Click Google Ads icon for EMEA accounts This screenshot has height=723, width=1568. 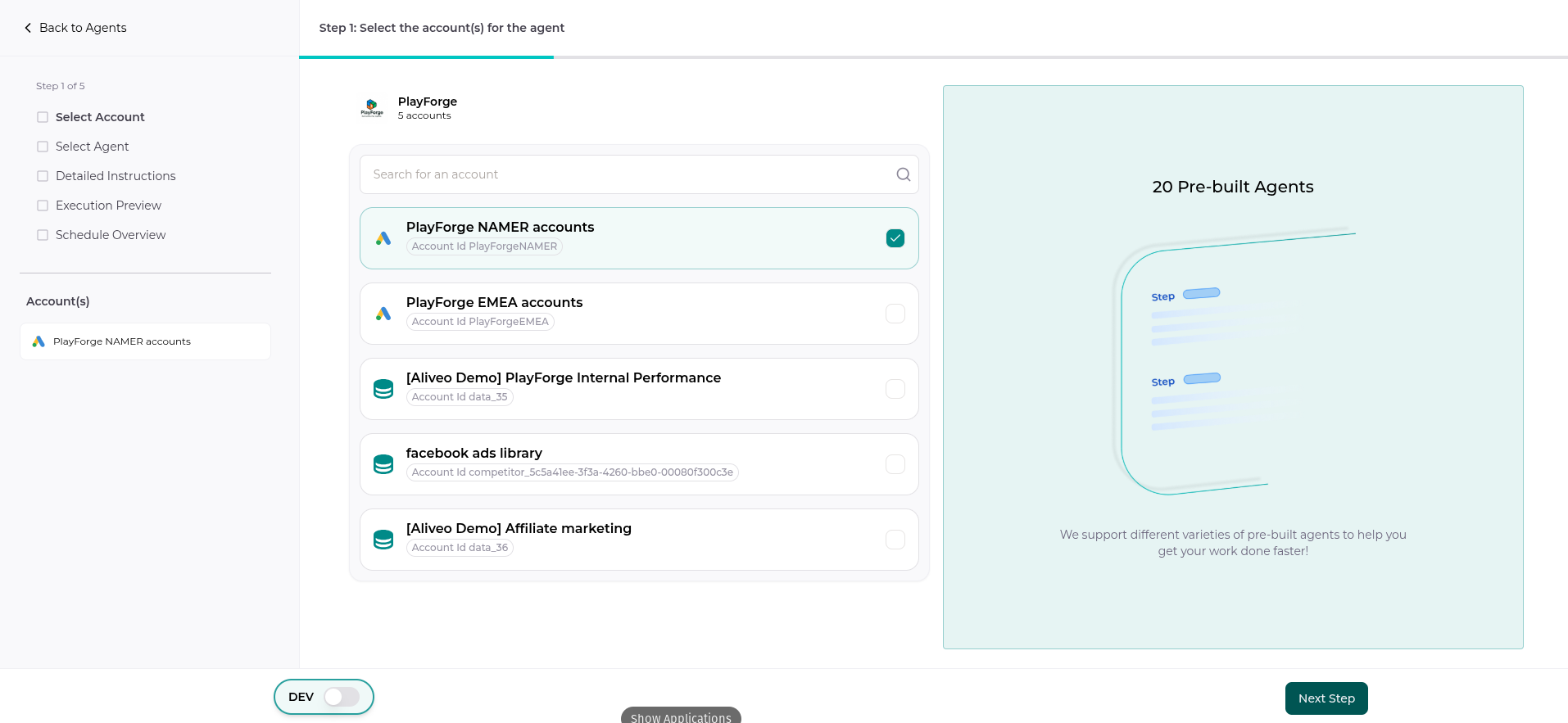pyautogui.click(x=383, y=314)
